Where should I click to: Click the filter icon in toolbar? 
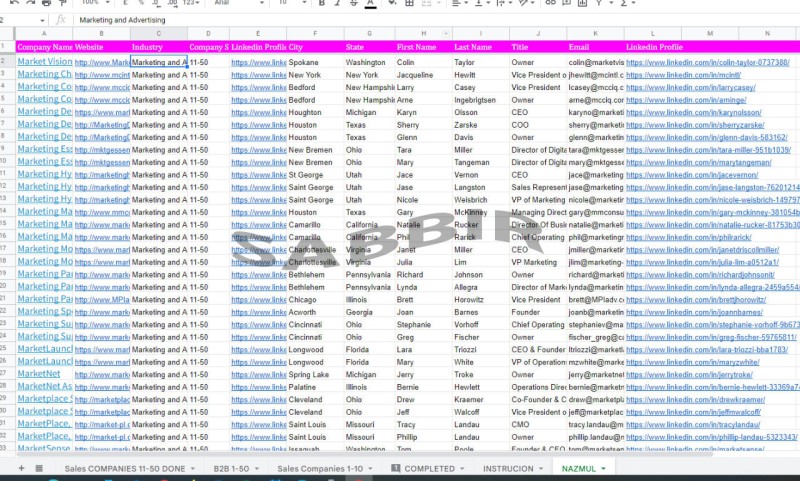601,3
